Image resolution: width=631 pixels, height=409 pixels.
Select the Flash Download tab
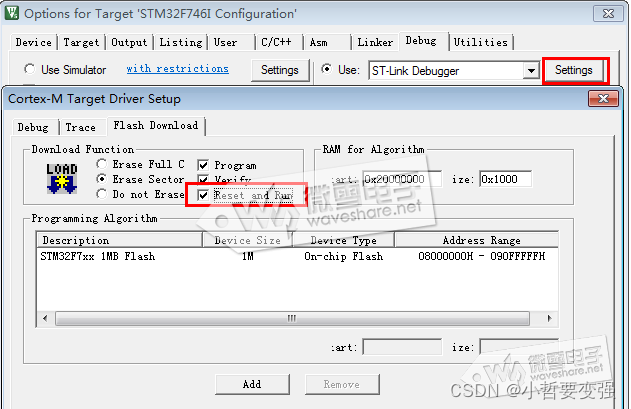click(156, 126)
